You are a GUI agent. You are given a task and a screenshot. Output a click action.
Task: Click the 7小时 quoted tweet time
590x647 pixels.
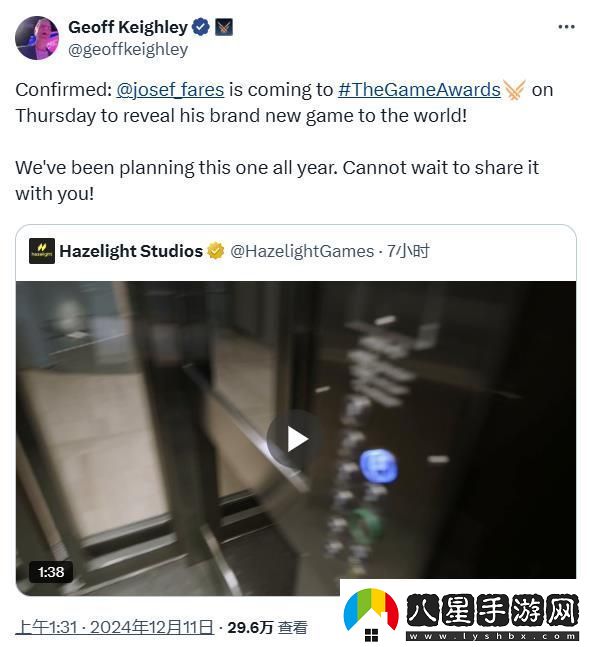click(x=408, y=251)
